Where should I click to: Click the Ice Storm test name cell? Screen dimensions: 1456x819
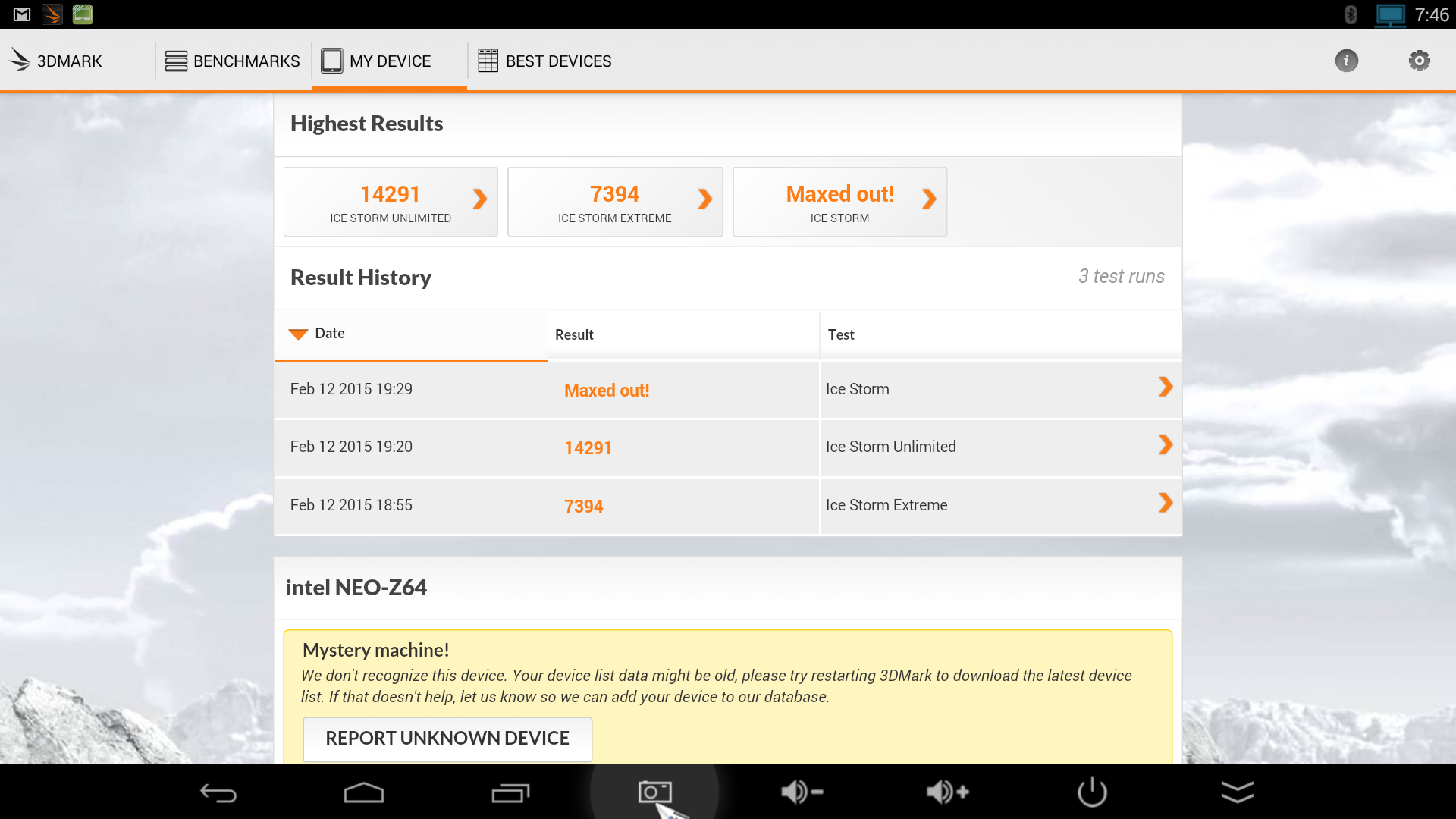858,389
